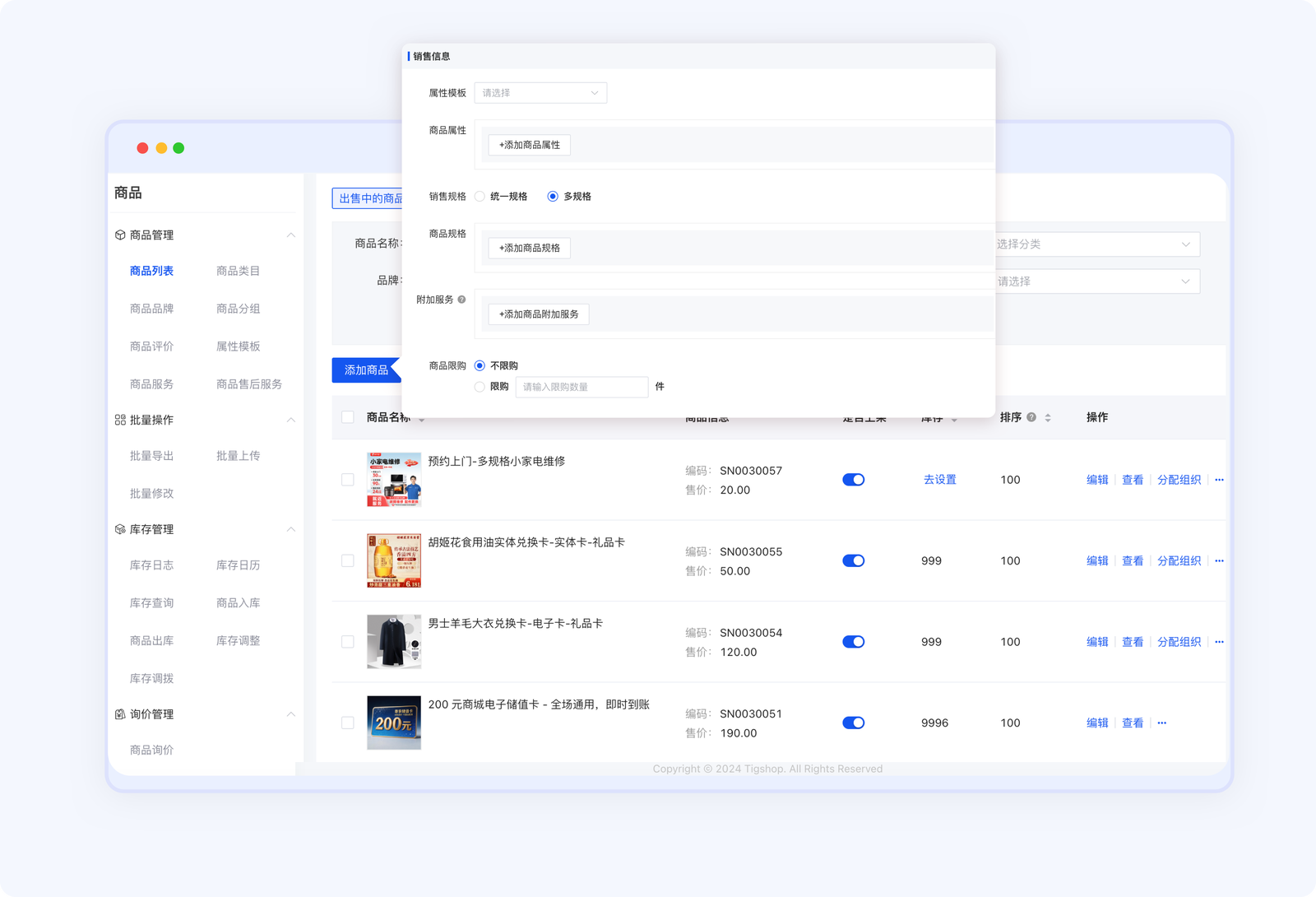
Task: Click the 排序 column sort arrows
Action: pos(1048,418)
